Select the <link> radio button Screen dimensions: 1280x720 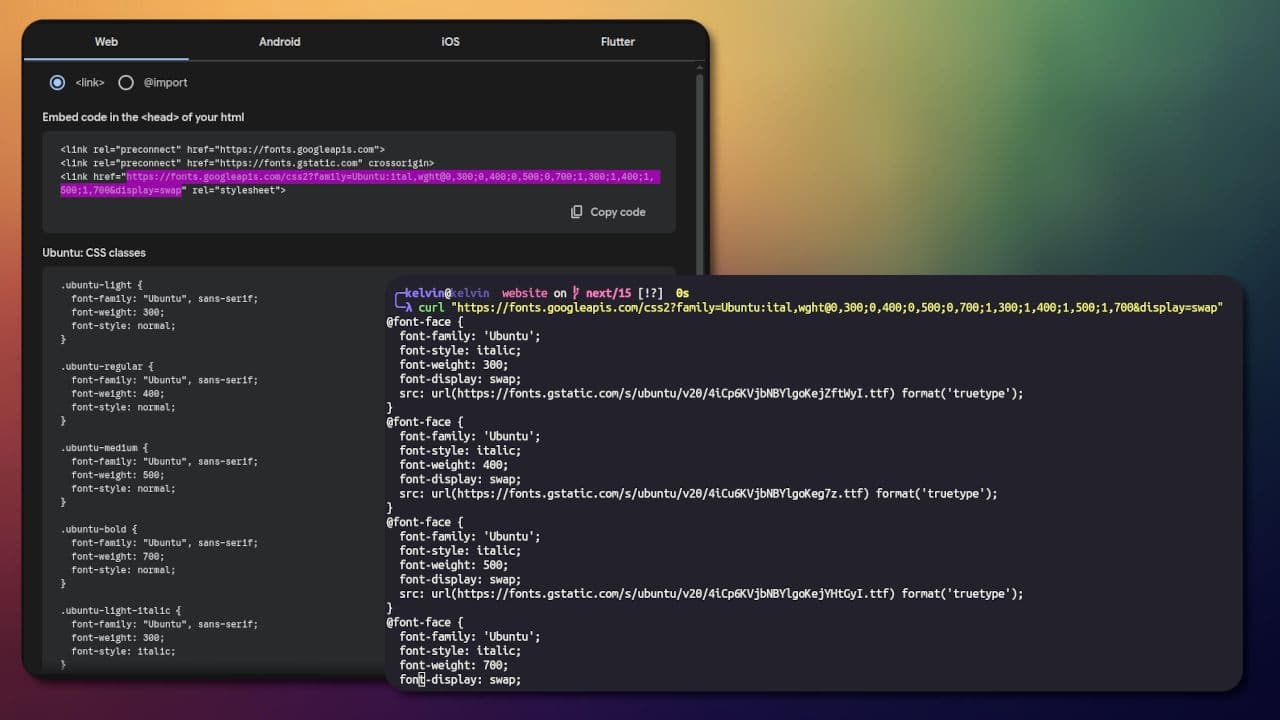click(57, 82)
